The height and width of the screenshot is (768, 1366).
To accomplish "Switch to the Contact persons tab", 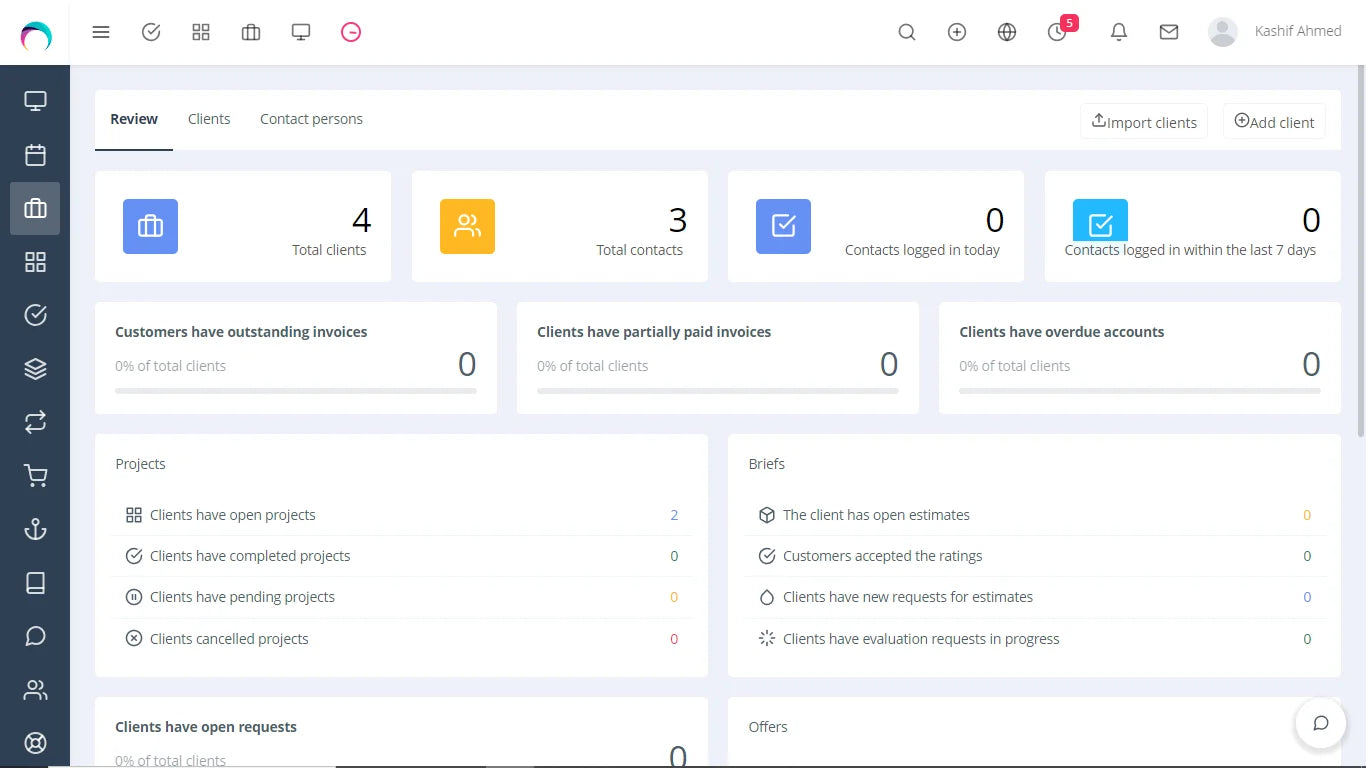I will click(311, 119).
